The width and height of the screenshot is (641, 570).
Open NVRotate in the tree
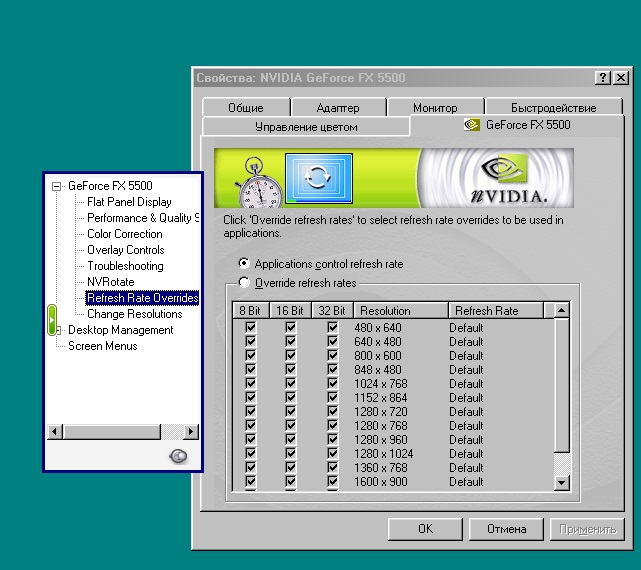pos(111,282)
